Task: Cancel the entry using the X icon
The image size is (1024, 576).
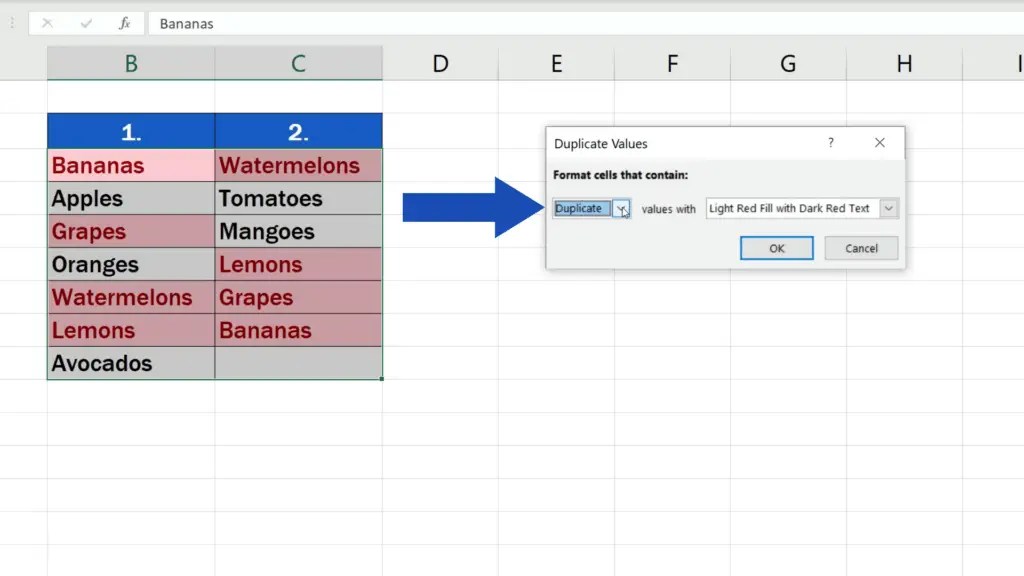Action: click(x=48, y=23)
